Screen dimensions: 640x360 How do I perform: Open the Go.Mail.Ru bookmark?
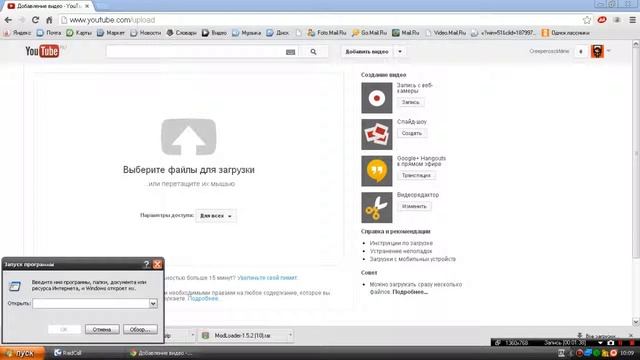click(369, 33)
